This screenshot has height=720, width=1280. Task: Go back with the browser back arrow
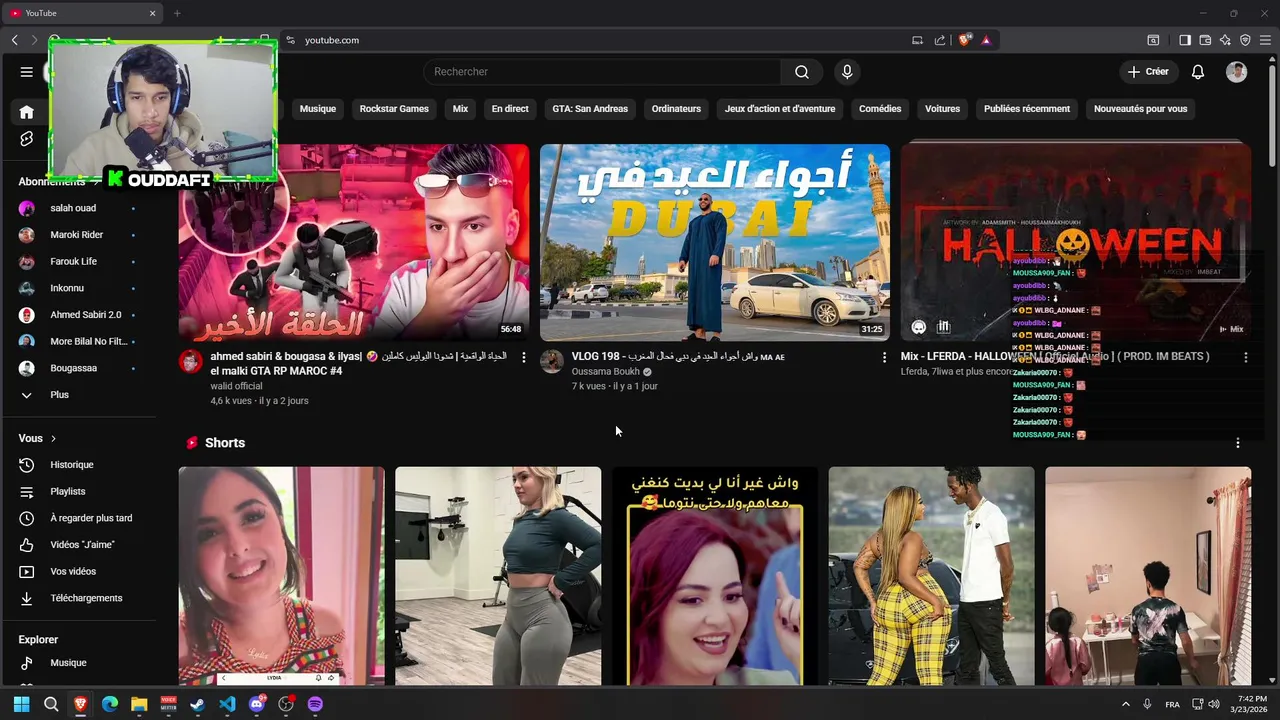tap(15, 40)
